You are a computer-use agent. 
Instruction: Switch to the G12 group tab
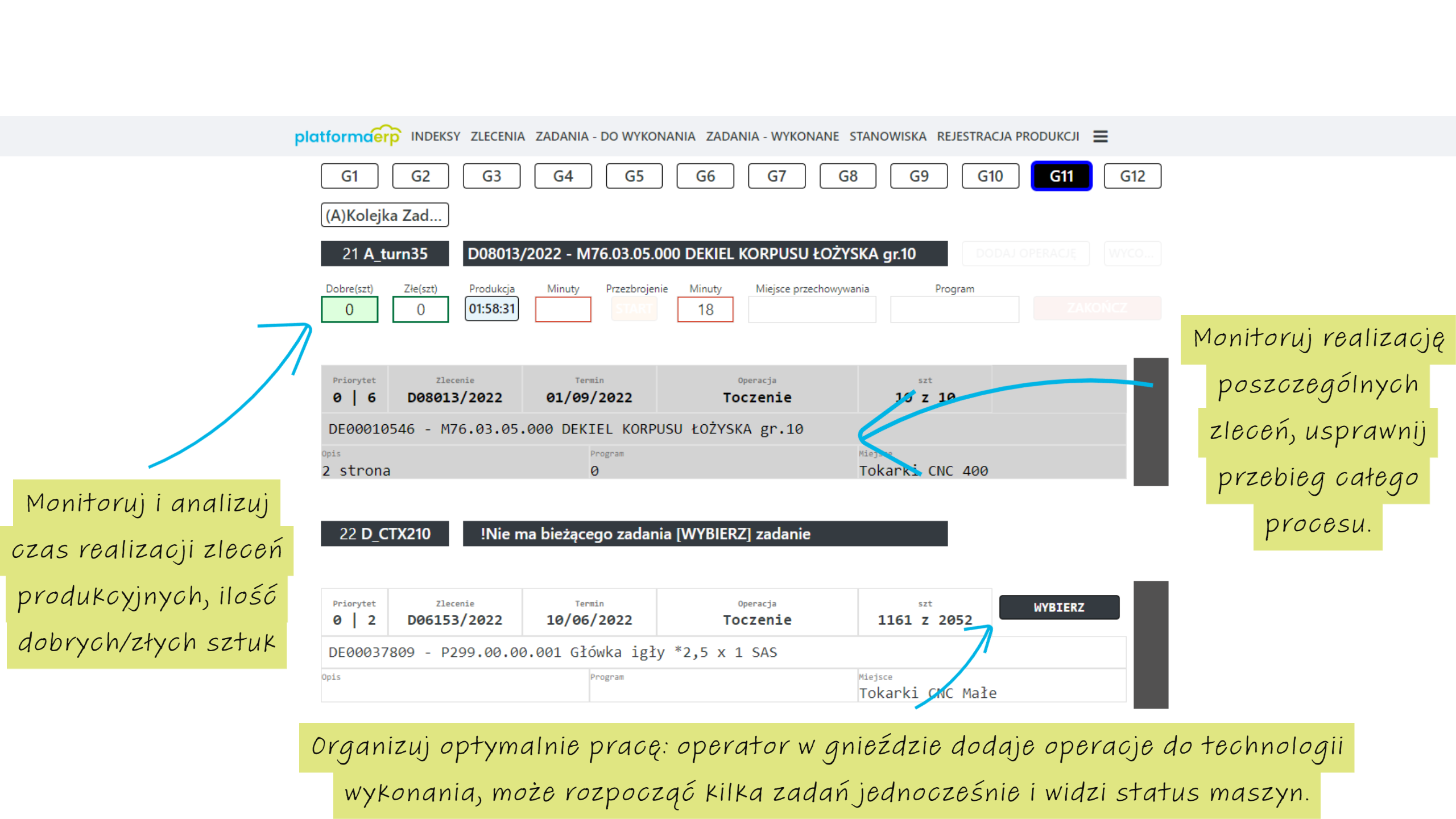tap(1132, 176)
